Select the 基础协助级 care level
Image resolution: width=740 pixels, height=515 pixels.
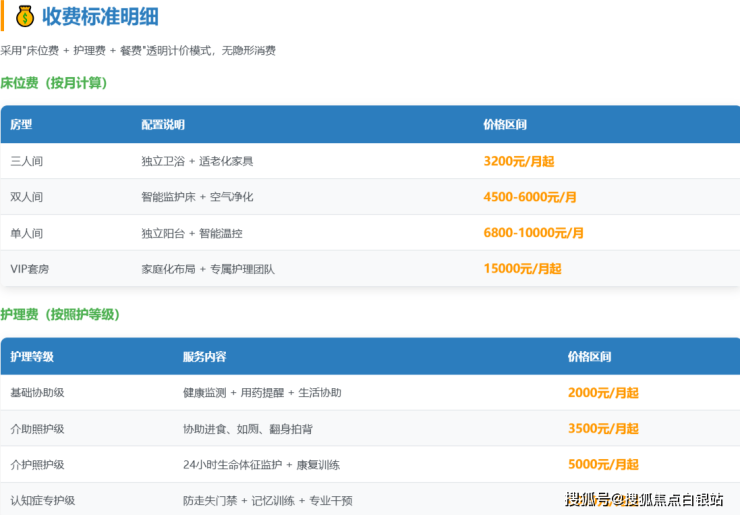pyautogui.click(x=37, y=393)
